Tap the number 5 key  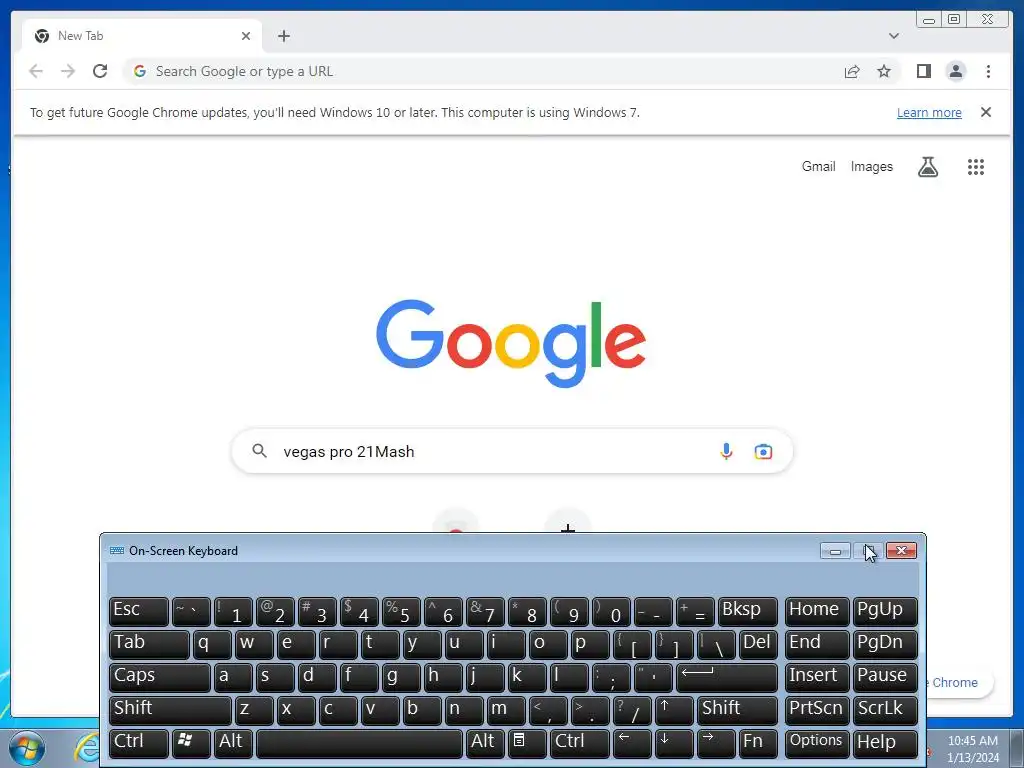401,612
